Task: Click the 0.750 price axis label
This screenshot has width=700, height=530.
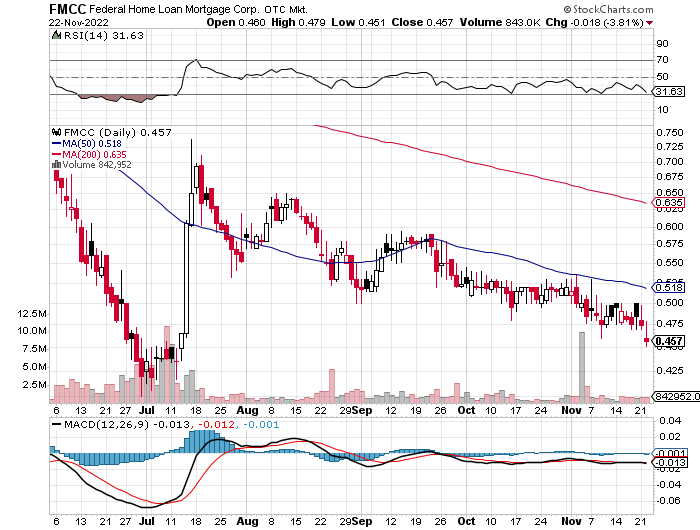Action: (x=670, y=133)
